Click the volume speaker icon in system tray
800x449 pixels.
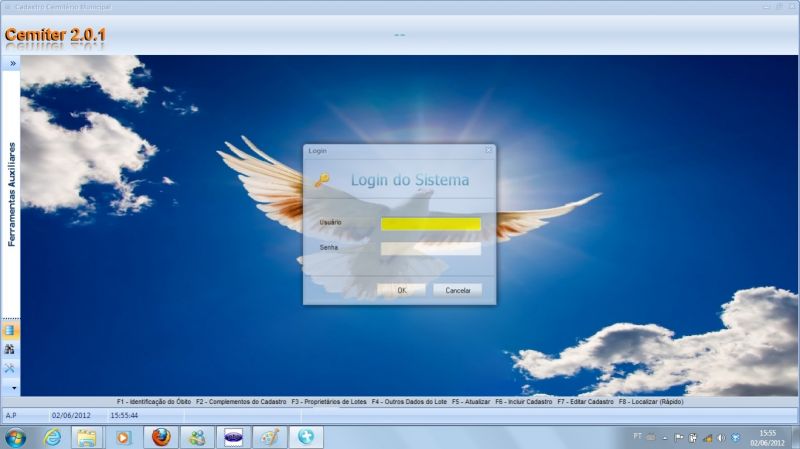pyautogui.click(x=720, y=438)
